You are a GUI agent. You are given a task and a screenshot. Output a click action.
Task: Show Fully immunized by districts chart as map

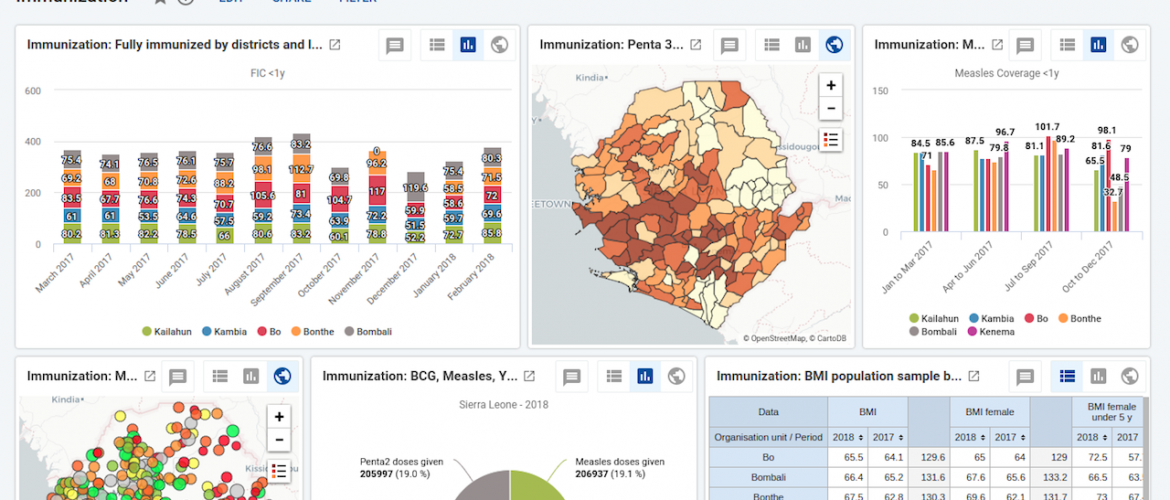pyautogui.click(x=499, y=45)
